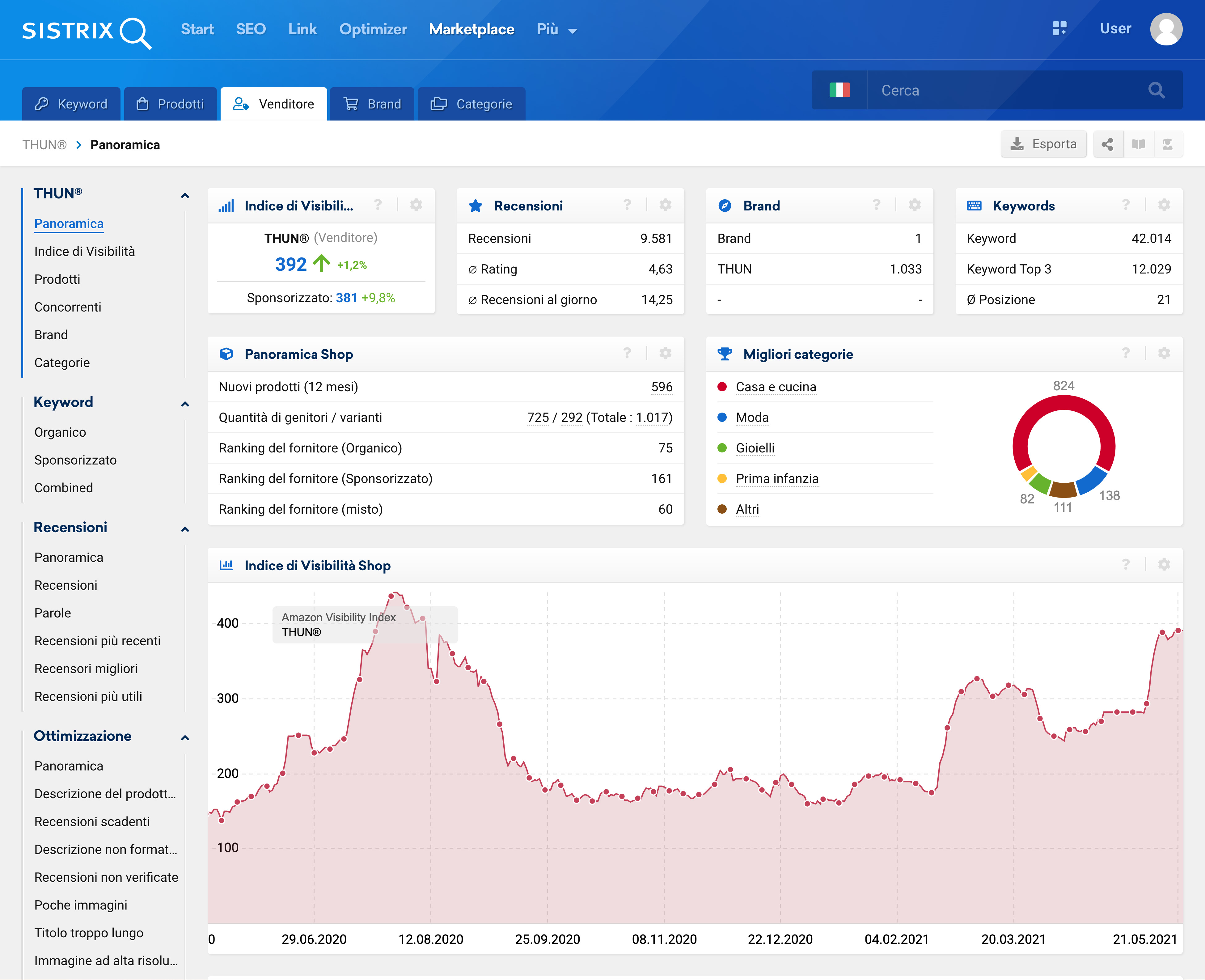Collapse the Keyword sidebar section

point(184,404)
